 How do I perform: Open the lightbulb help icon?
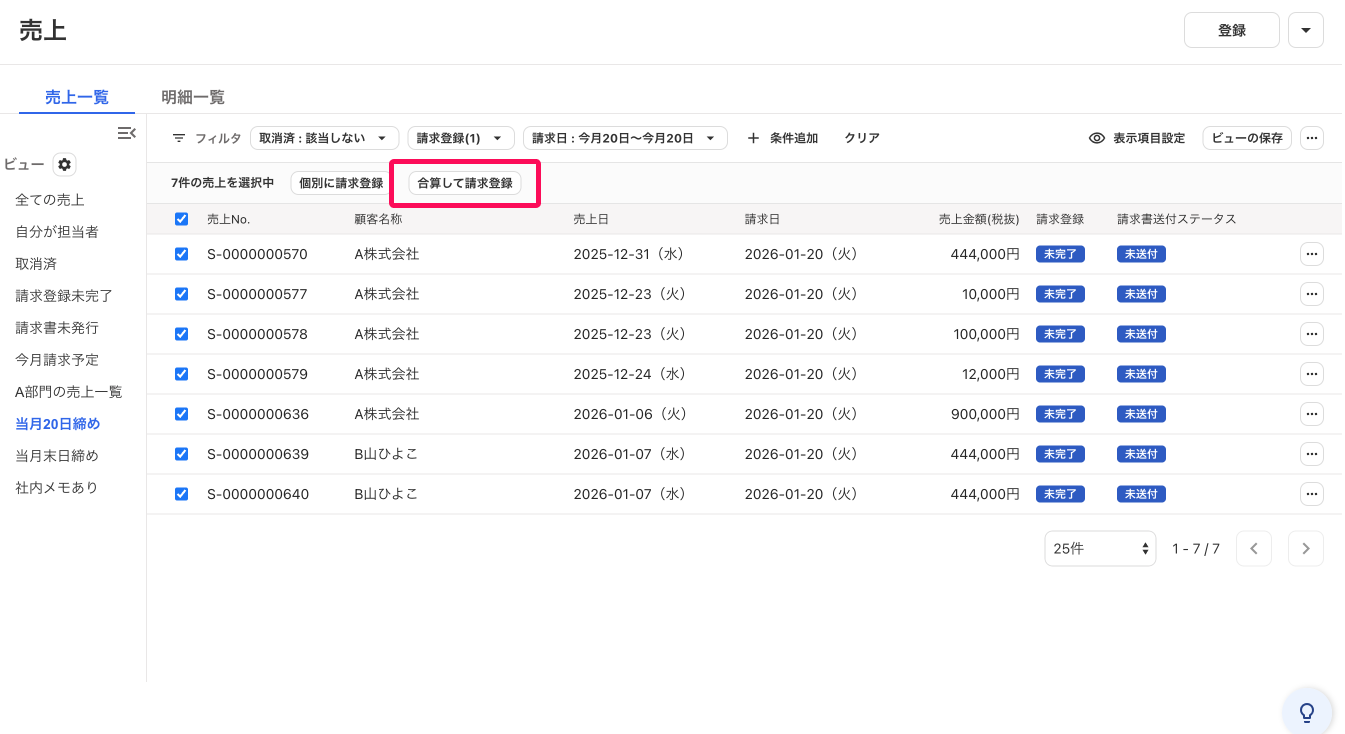(x=1307, y=712)
